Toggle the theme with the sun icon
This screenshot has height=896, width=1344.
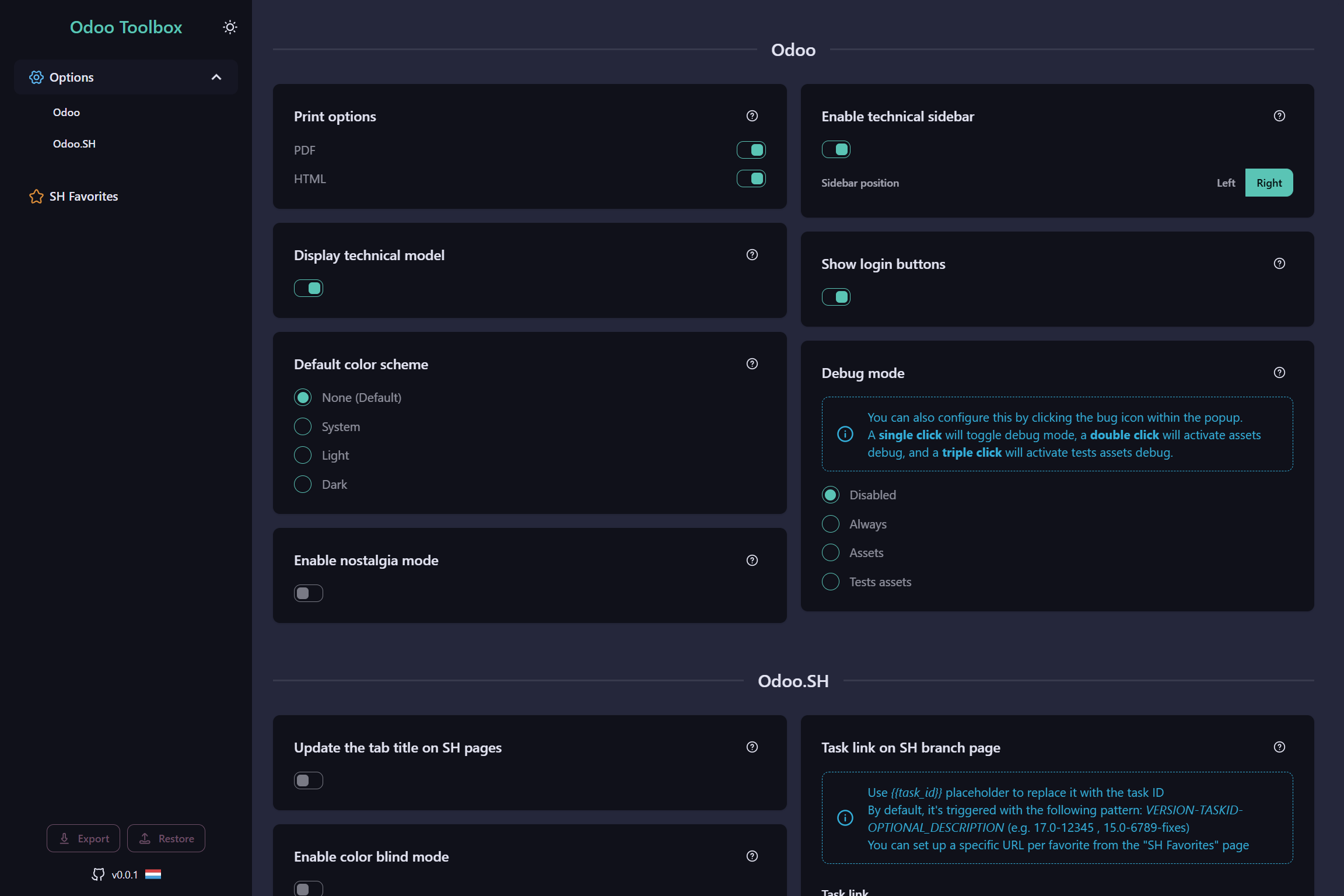pos(230,27)
